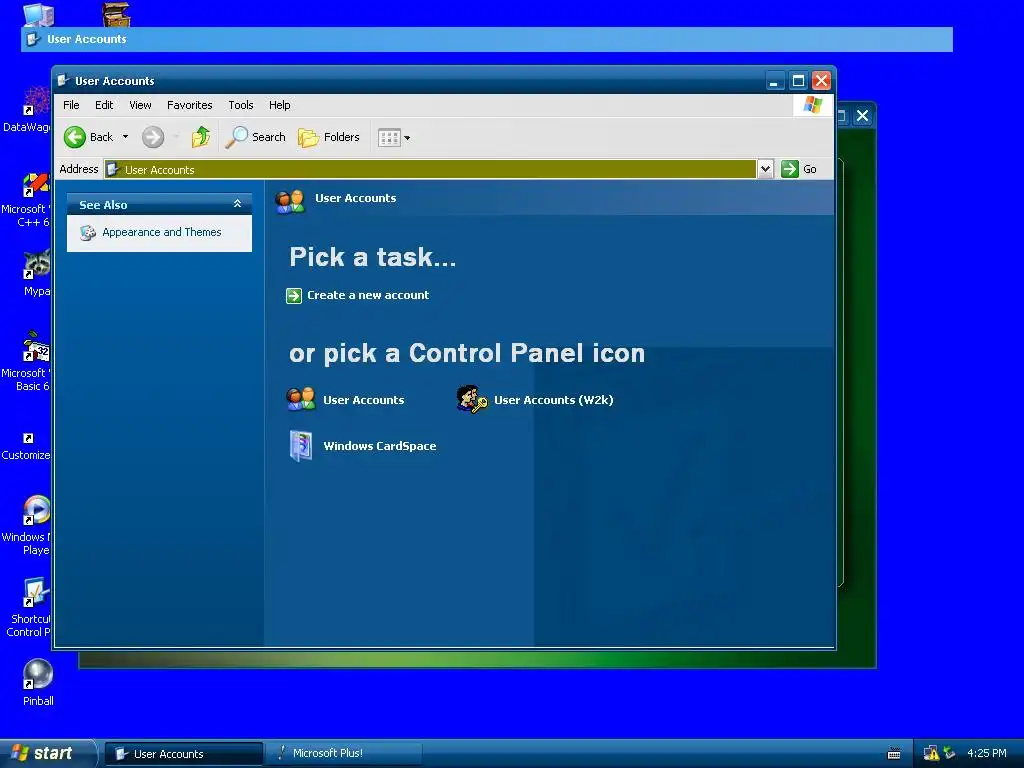Image resolution: width=1024 pixels, height=768 pixels.
Task: Open the Back history dropdown arrow
Action: point(125,137)
